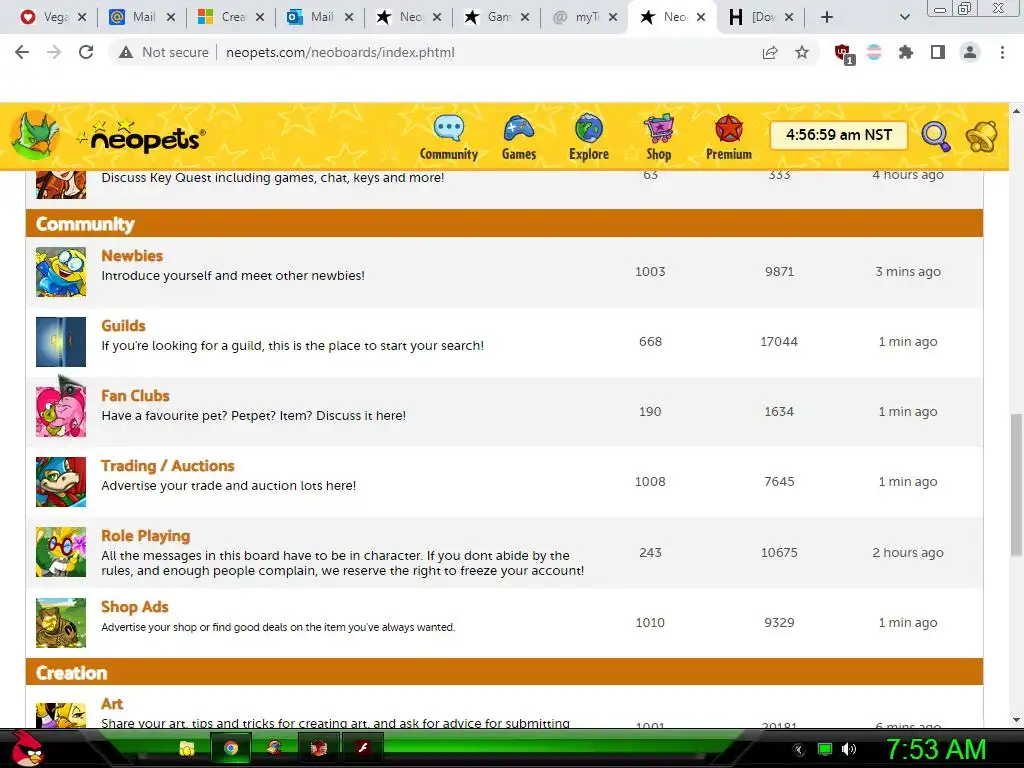Open the Trading / Auctions board link
Viewport: 1024px width, 768px height.
coord(168,466)
